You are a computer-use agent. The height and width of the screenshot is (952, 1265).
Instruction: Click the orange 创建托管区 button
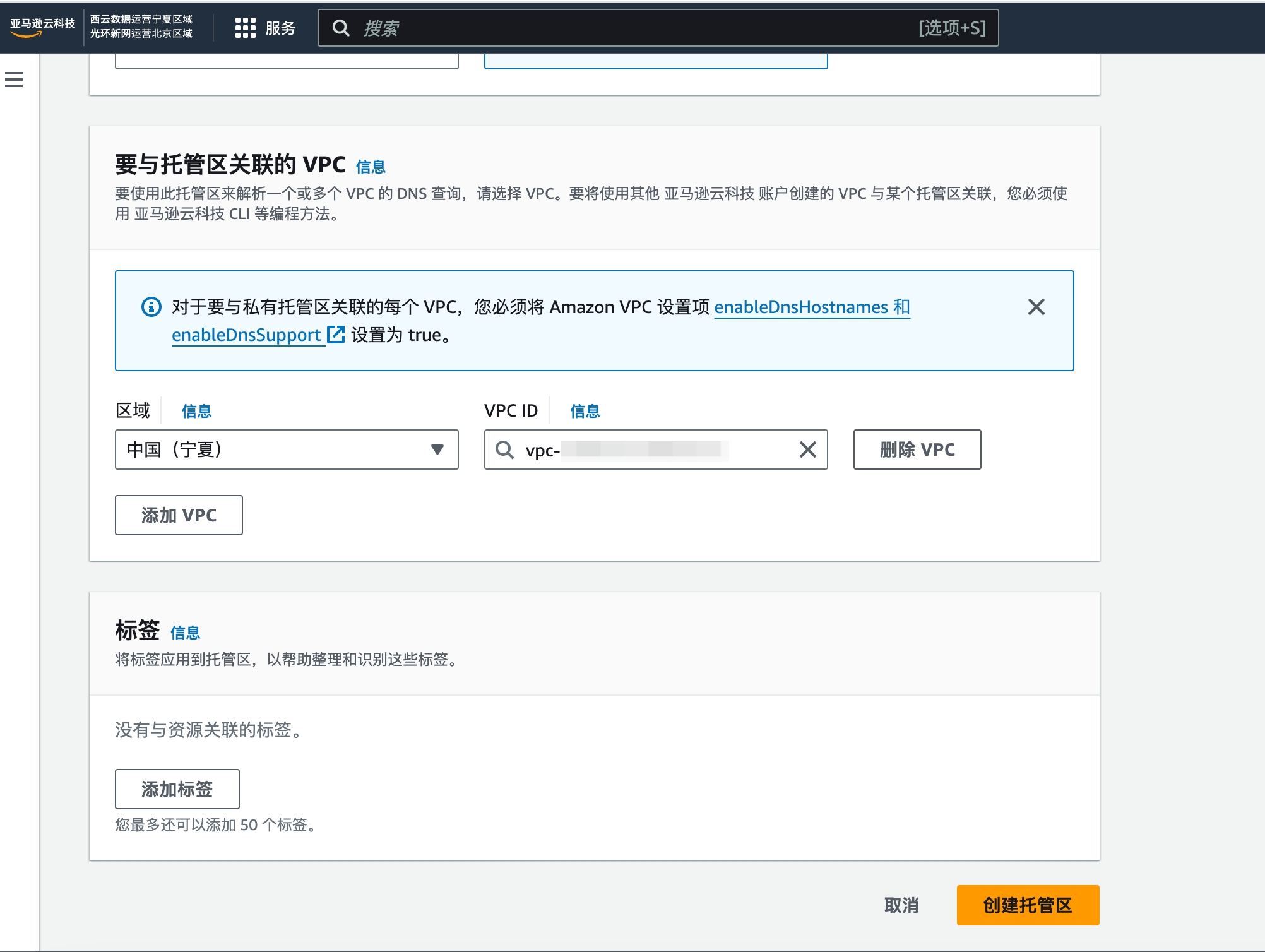(1027, 905)
